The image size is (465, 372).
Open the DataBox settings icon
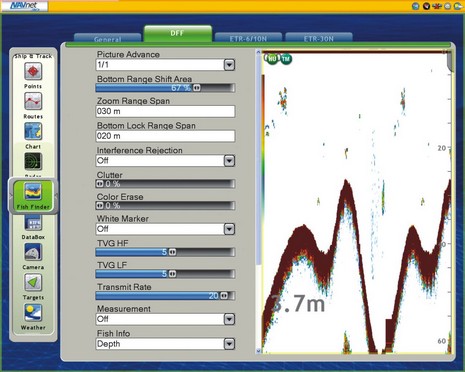click(x=33, y=223)
